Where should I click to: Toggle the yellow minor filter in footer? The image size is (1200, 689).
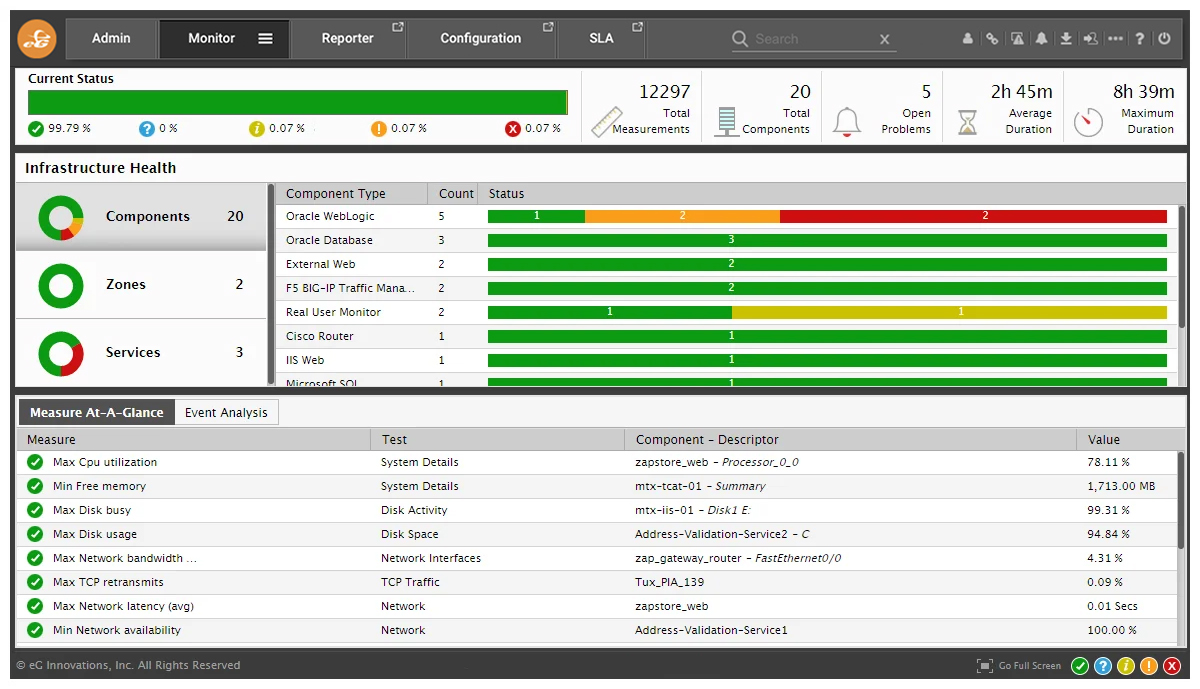tap(1126, 666)
